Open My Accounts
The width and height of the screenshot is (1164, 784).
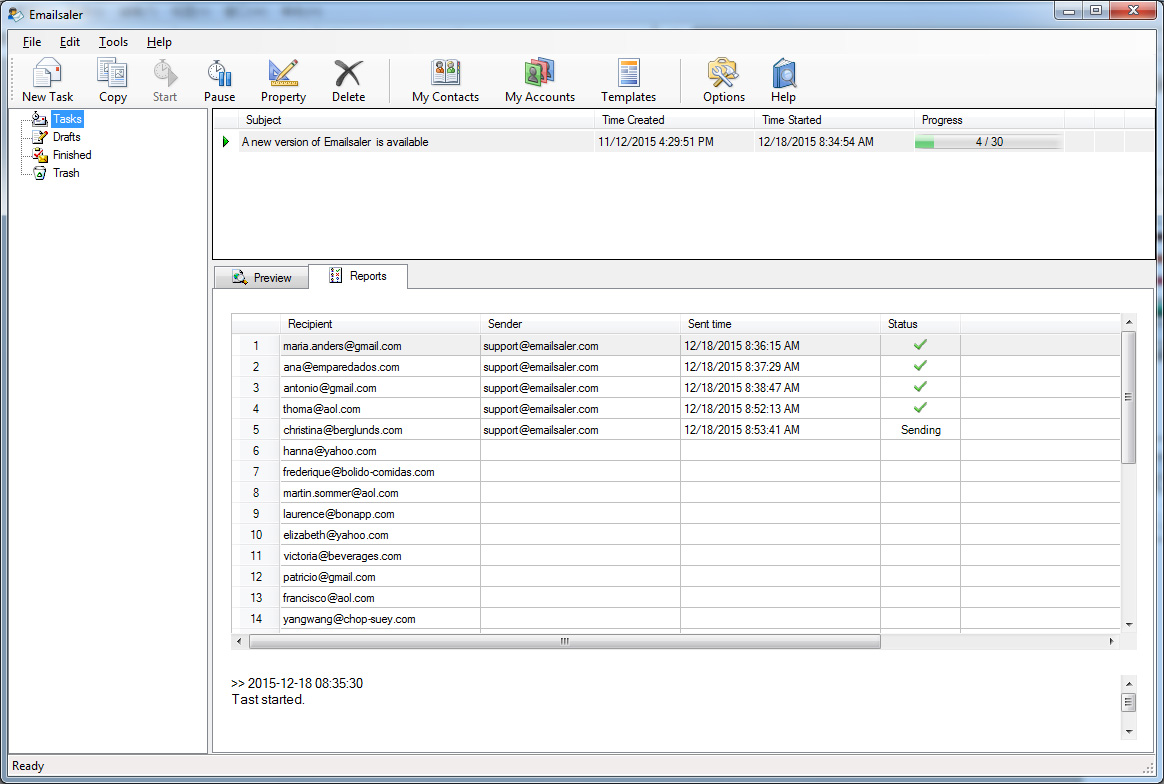pos(539,80)
